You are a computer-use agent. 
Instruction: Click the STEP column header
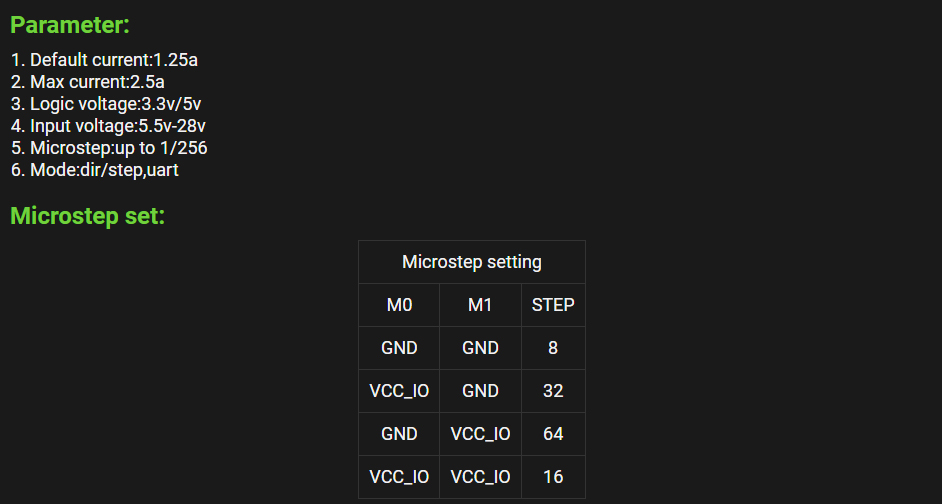pos(553,305)
